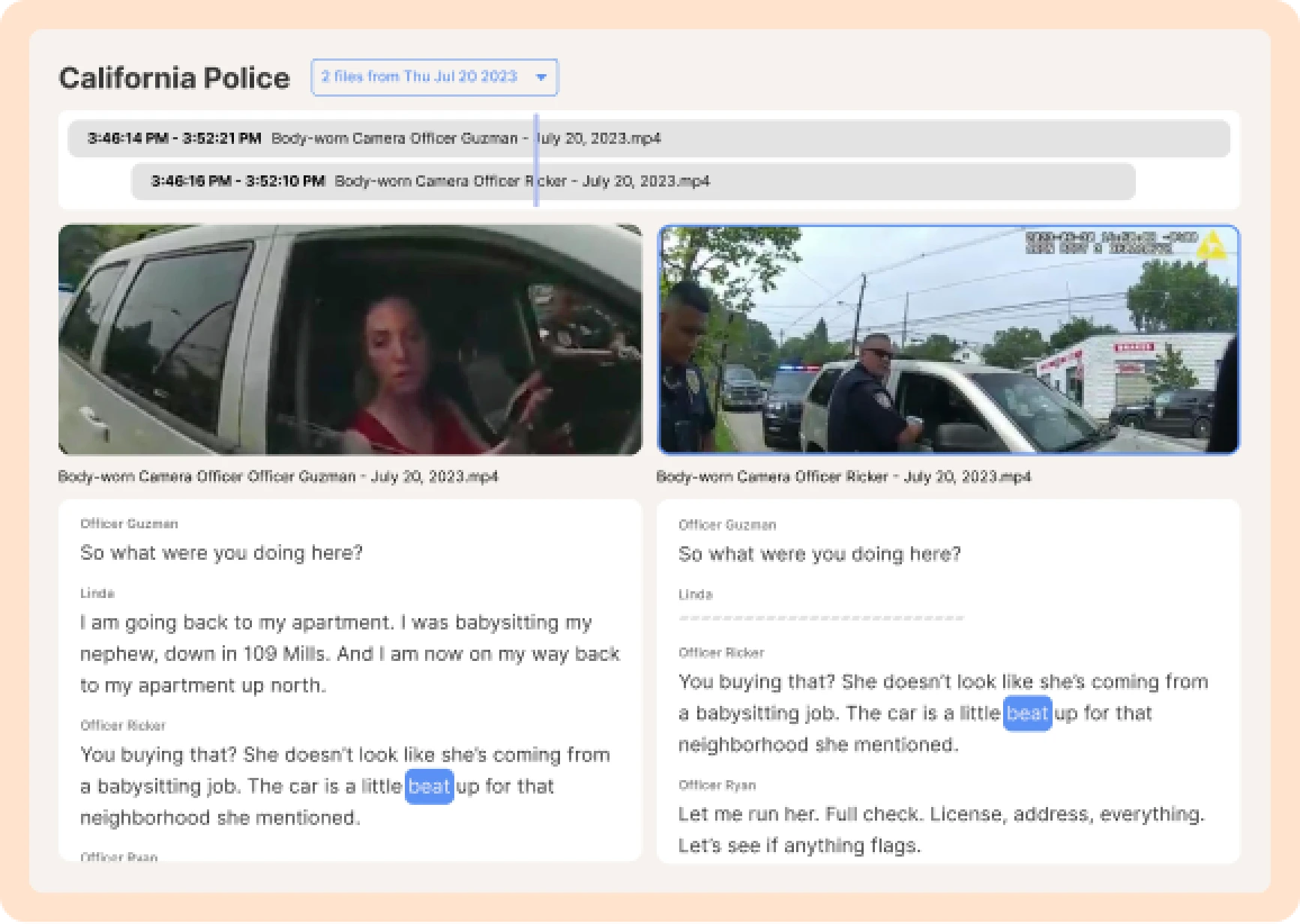Click the Guzman video filename caption
This screenshot has height=924, width=1300.
point(278,477)
